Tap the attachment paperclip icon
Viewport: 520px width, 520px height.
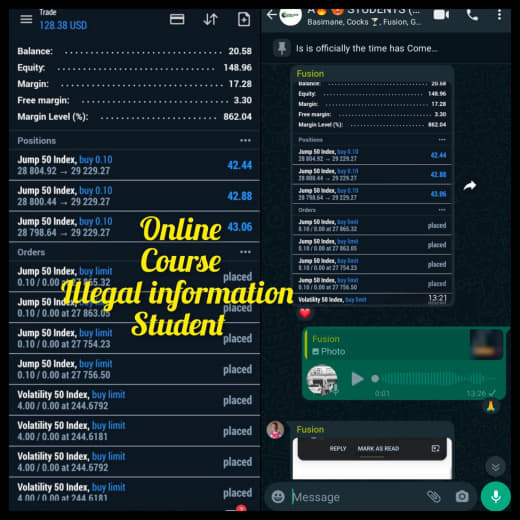tap(434, 497)
